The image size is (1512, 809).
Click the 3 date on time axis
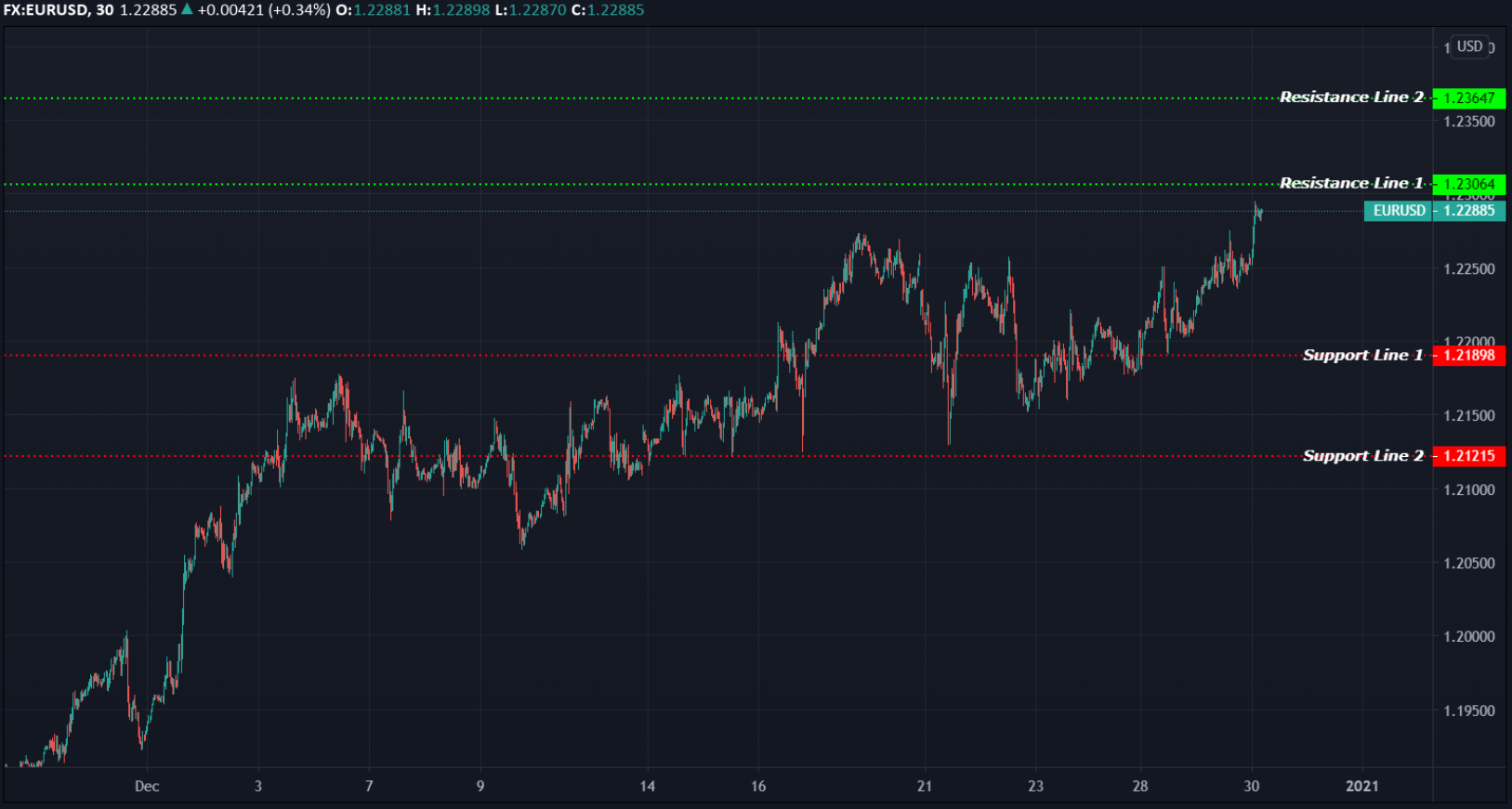258,787
